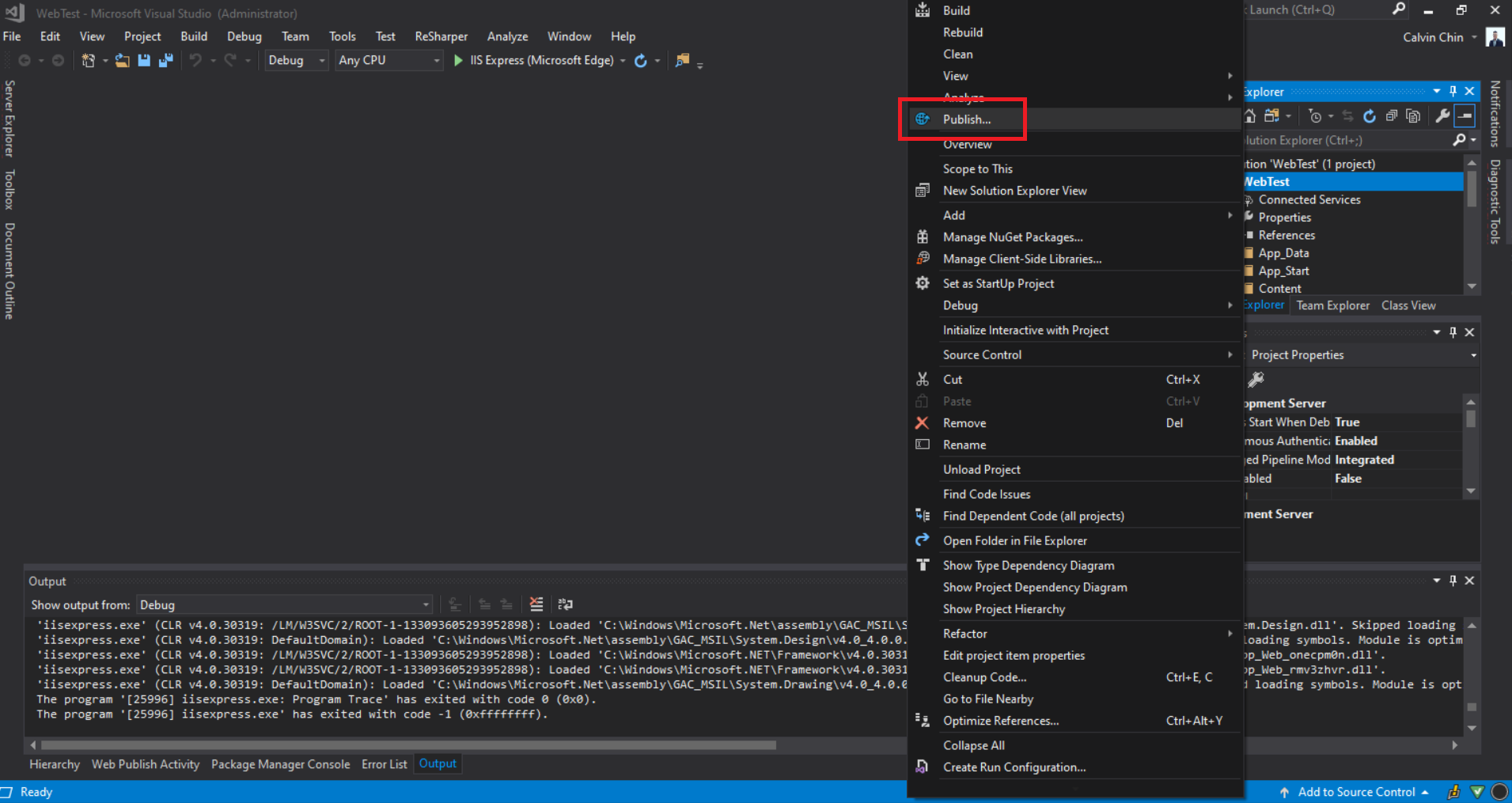Toggle the Preview Selected Items button
This screenshot has height=803, width=1512.
pos(1465,116)
